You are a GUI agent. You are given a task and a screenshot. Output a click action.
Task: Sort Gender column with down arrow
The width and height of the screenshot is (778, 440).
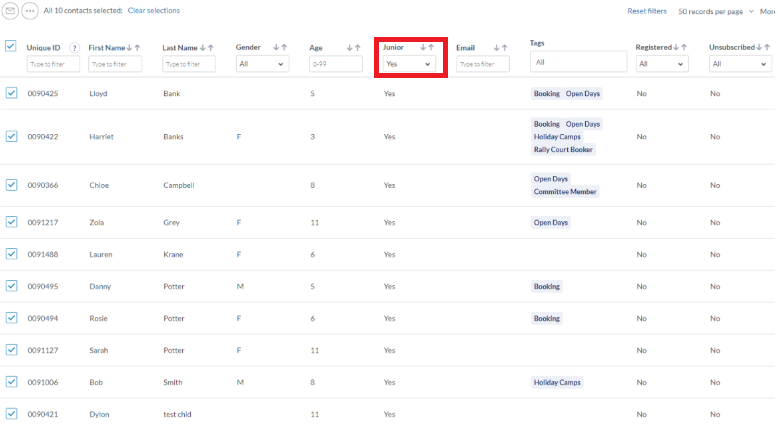pyautogui.click(x=276, y=48)
